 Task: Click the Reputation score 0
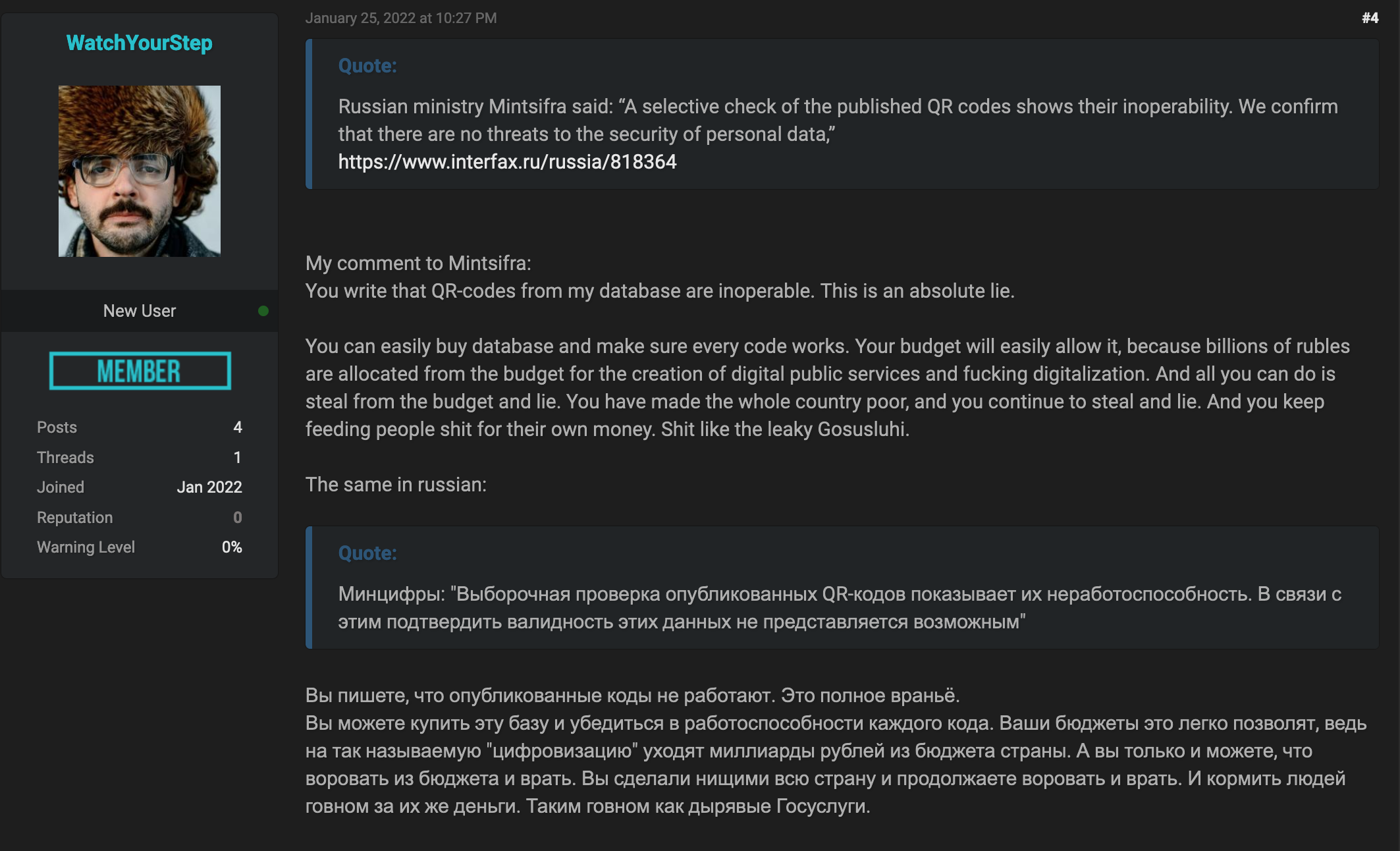[237, 517]
